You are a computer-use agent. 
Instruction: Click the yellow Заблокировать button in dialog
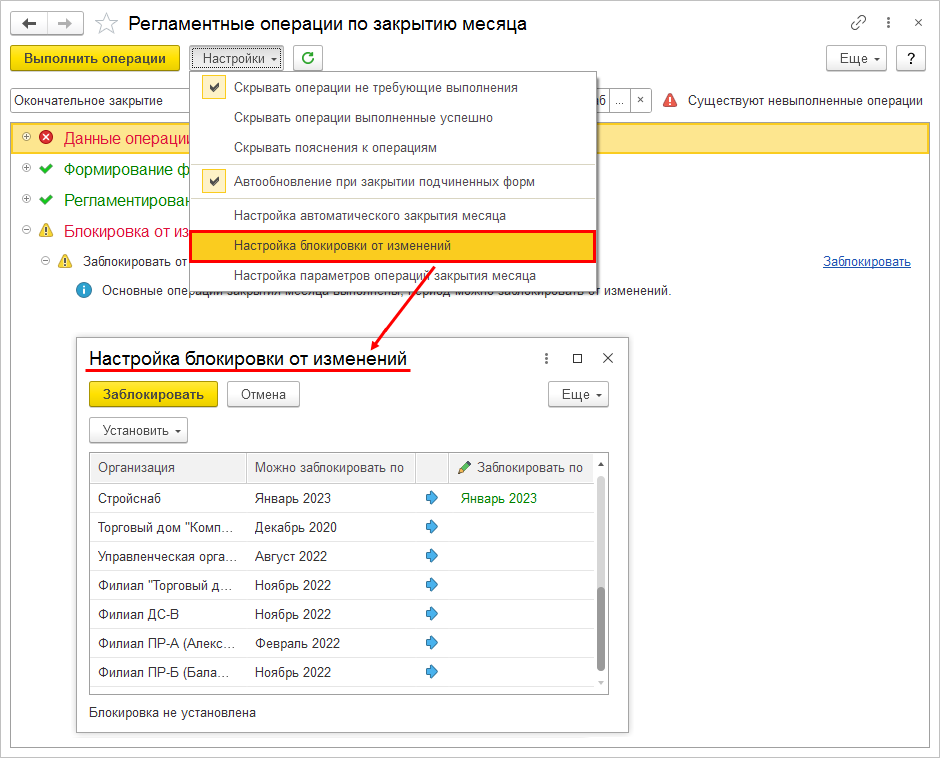coord(153,394)
